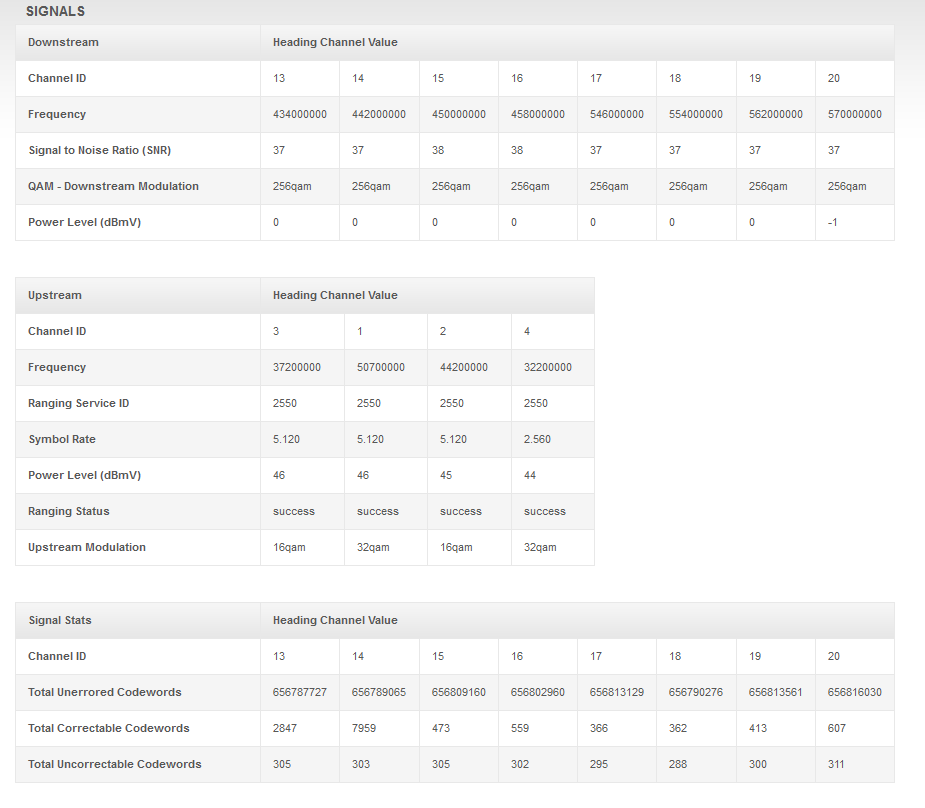Select upstream modulation 32qam for channel 4
925x808 pixels.
click(540, 547)
